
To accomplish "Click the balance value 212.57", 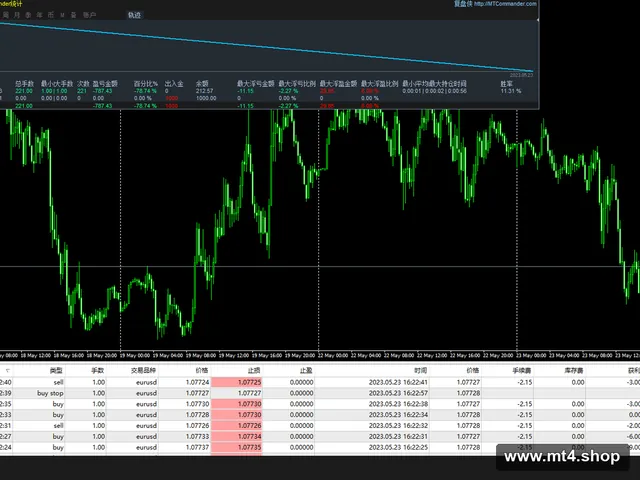I will [x=204, y=91].
